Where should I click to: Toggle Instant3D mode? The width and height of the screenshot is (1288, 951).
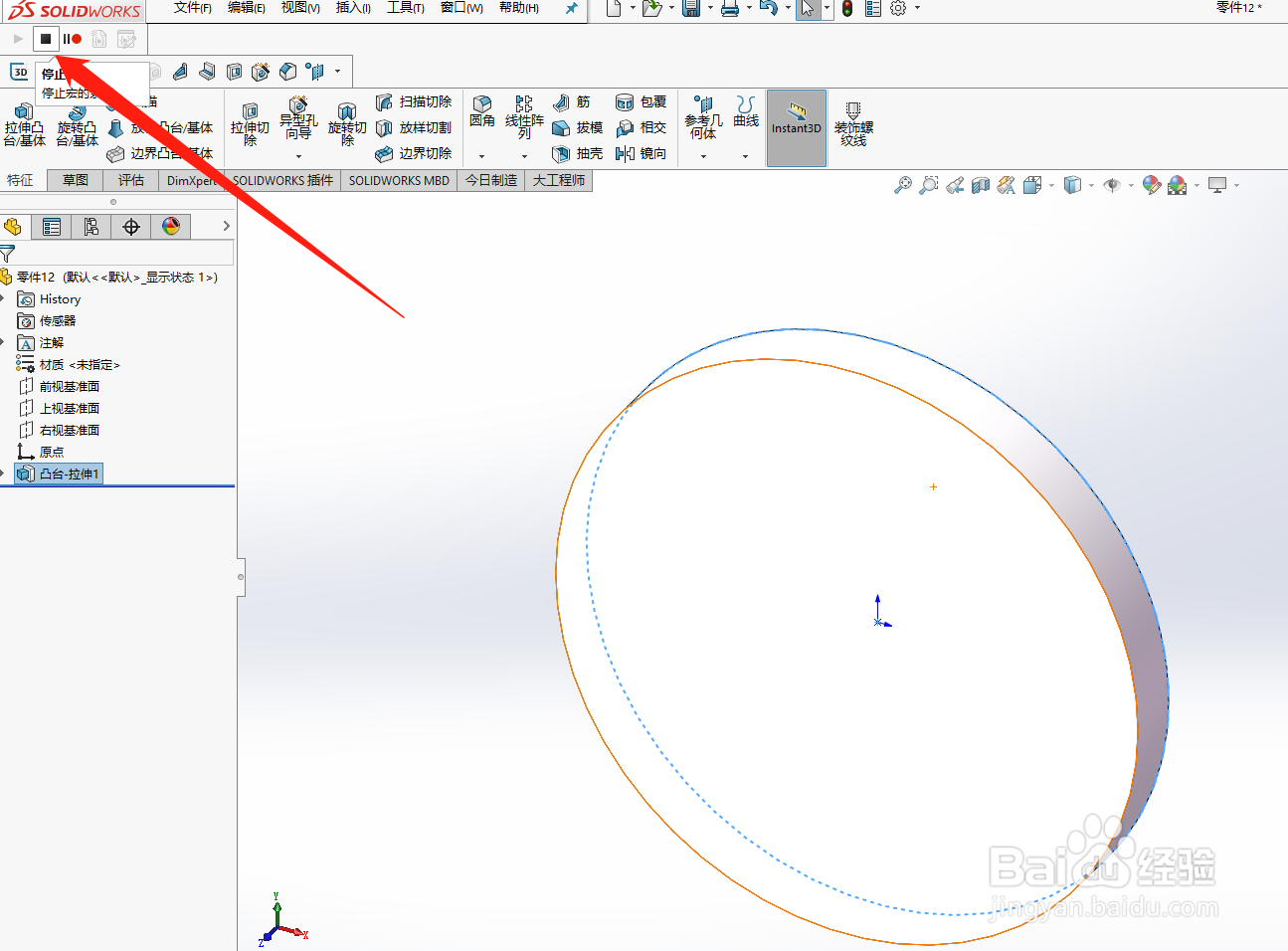[x=797, y=127]
